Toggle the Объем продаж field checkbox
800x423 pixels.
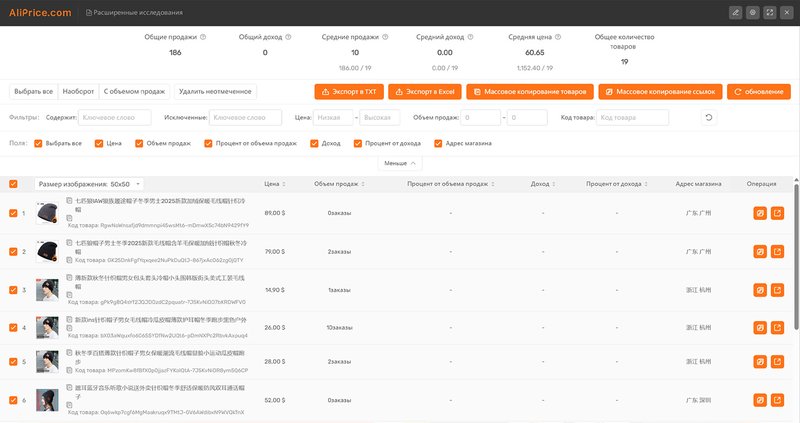[139, 143]
